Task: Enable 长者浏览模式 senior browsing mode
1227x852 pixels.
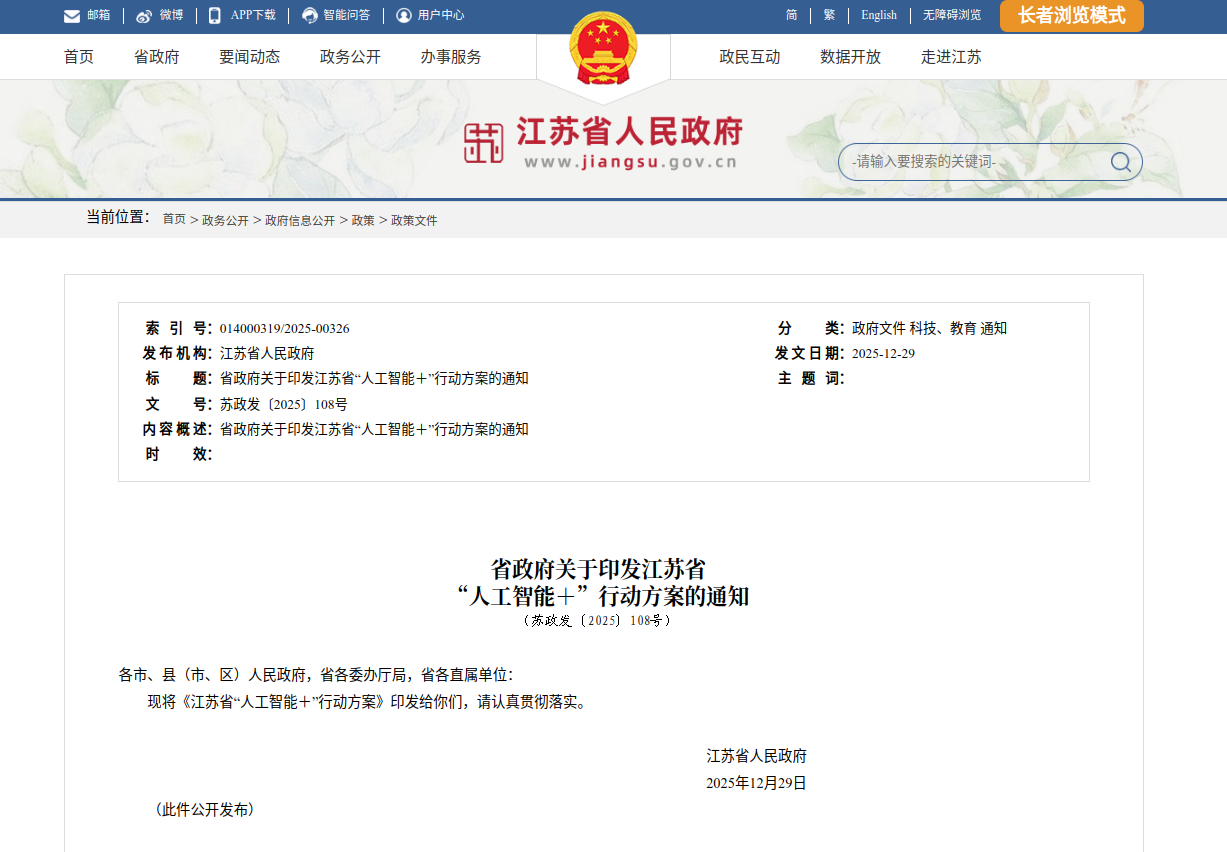Action: click(1071, 16)
